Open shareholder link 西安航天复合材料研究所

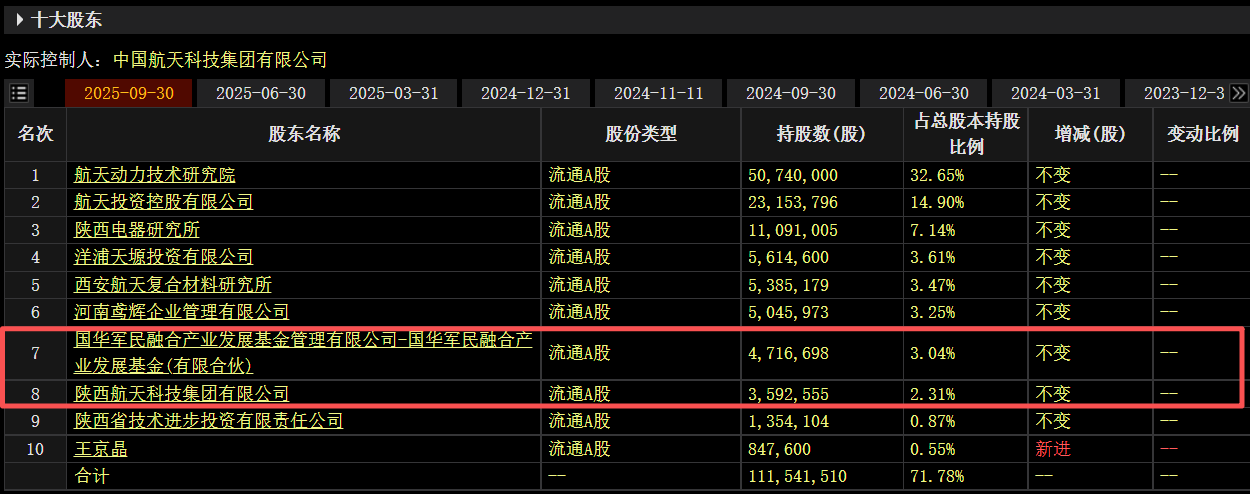[173, 285]
